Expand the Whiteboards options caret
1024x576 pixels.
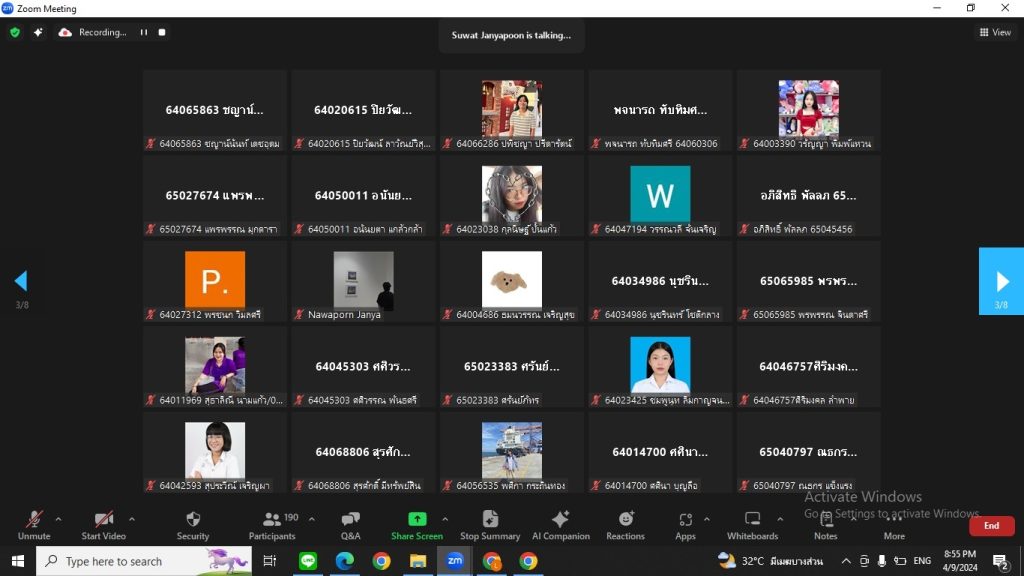(780, 519)
